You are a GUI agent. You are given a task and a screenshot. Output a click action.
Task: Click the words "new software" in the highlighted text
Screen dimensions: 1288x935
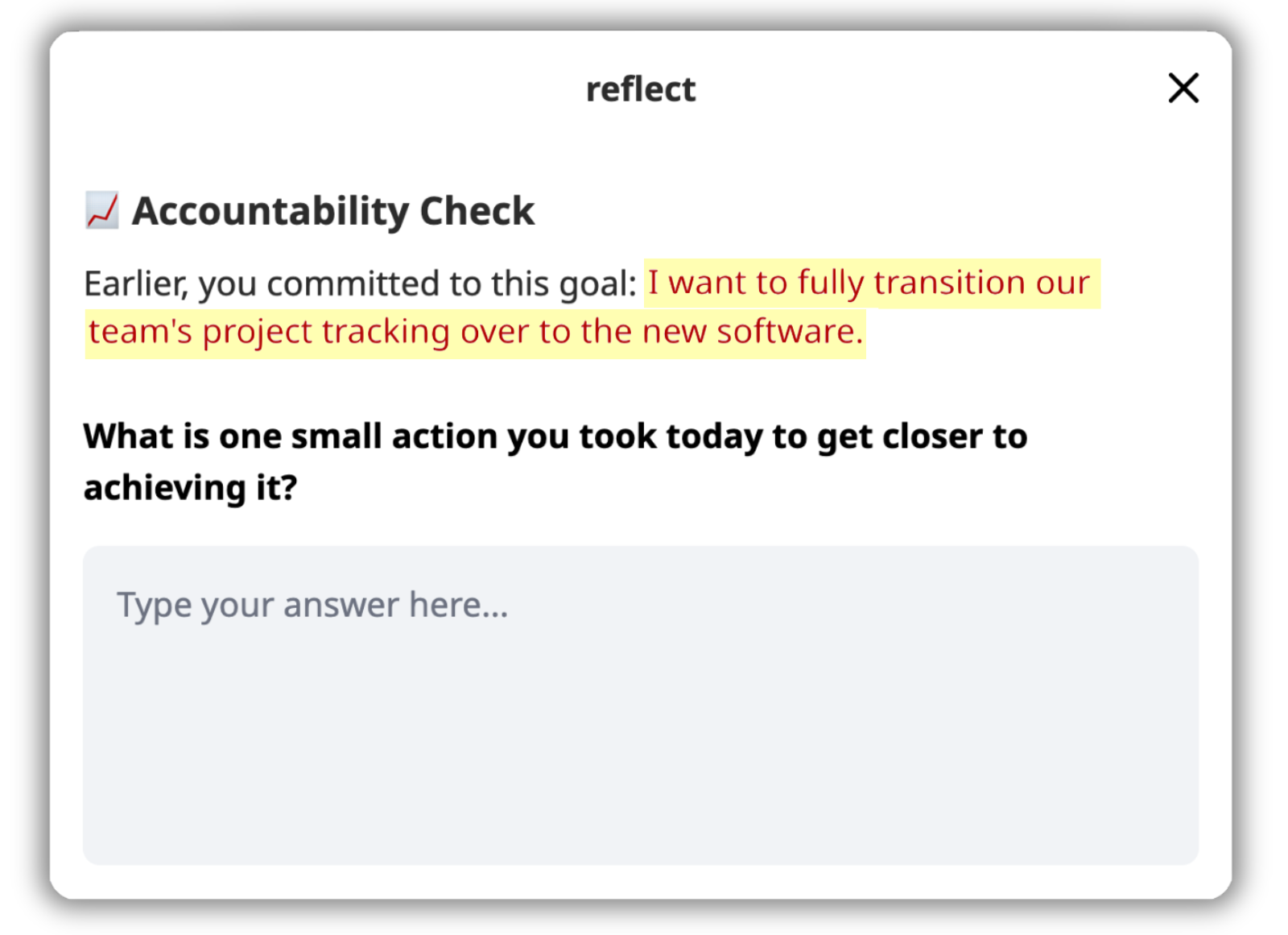[x=753, y=332]
